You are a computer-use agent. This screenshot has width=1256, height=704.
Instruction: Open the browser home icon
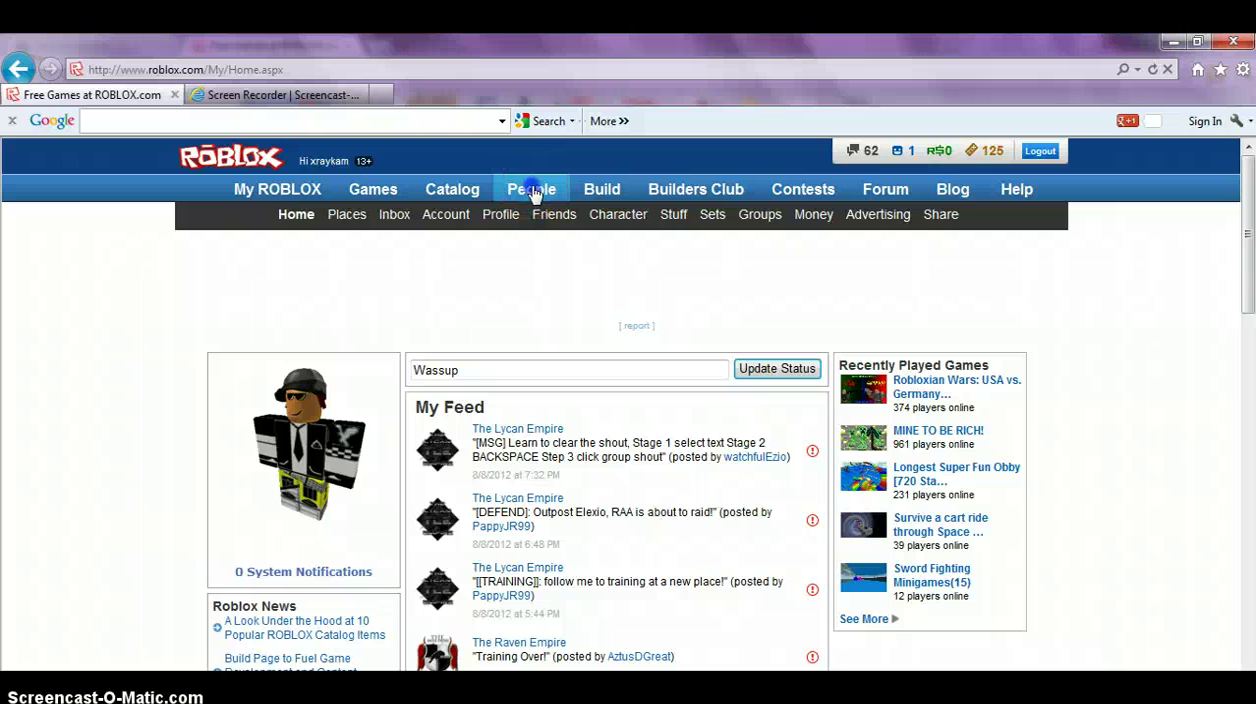coord(1198,70)
